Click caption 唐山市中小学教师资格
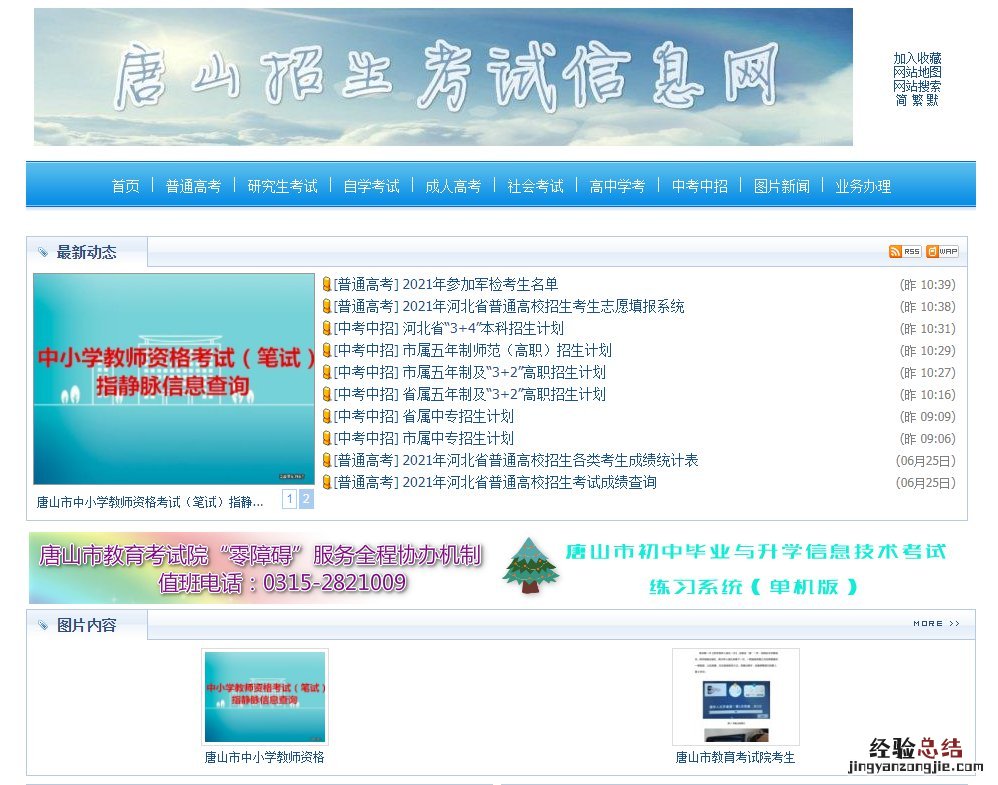 [264, 757]
